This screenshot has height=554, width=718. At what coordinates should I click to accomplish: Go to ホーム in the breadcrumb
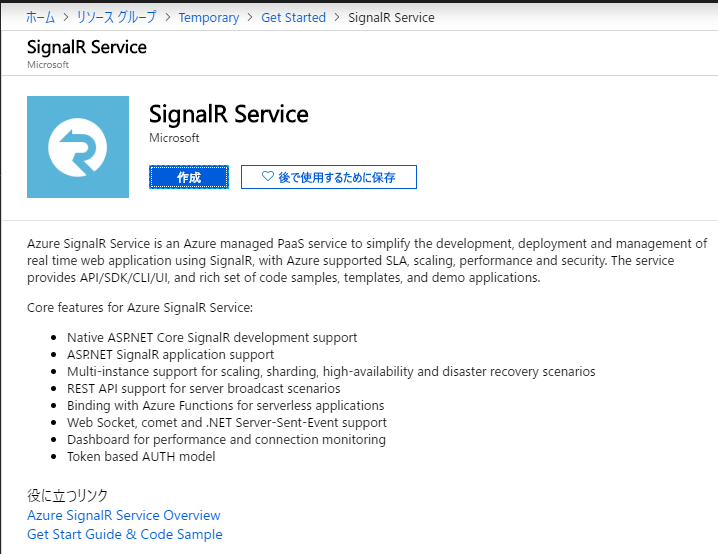(x=40, y=17)
